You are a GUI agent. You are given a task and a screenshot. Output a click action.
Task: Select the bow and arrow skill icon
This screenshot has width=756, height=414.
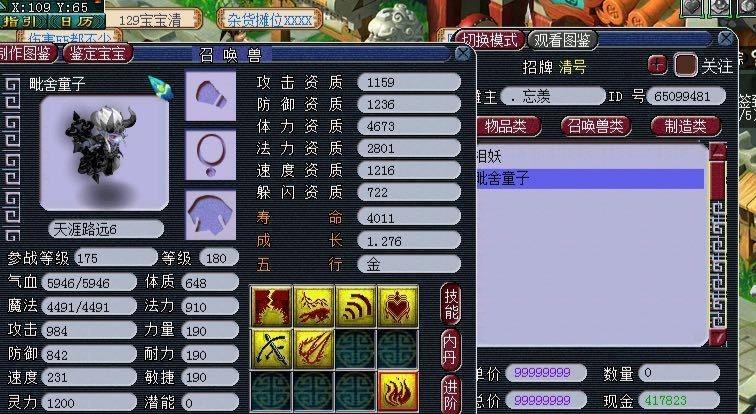point(271,348)
